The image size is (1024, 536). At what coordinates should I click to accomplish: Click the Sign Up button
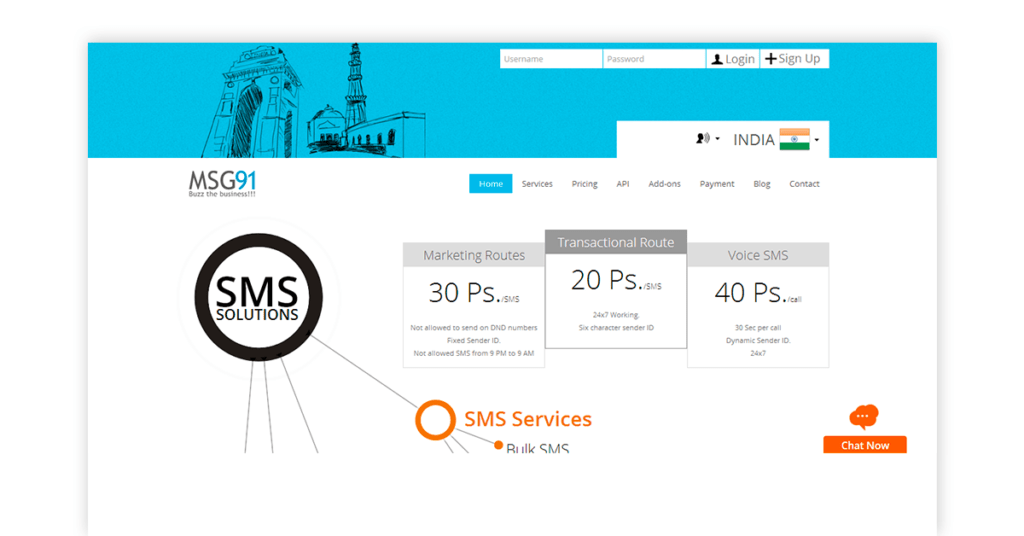(794, 59)
